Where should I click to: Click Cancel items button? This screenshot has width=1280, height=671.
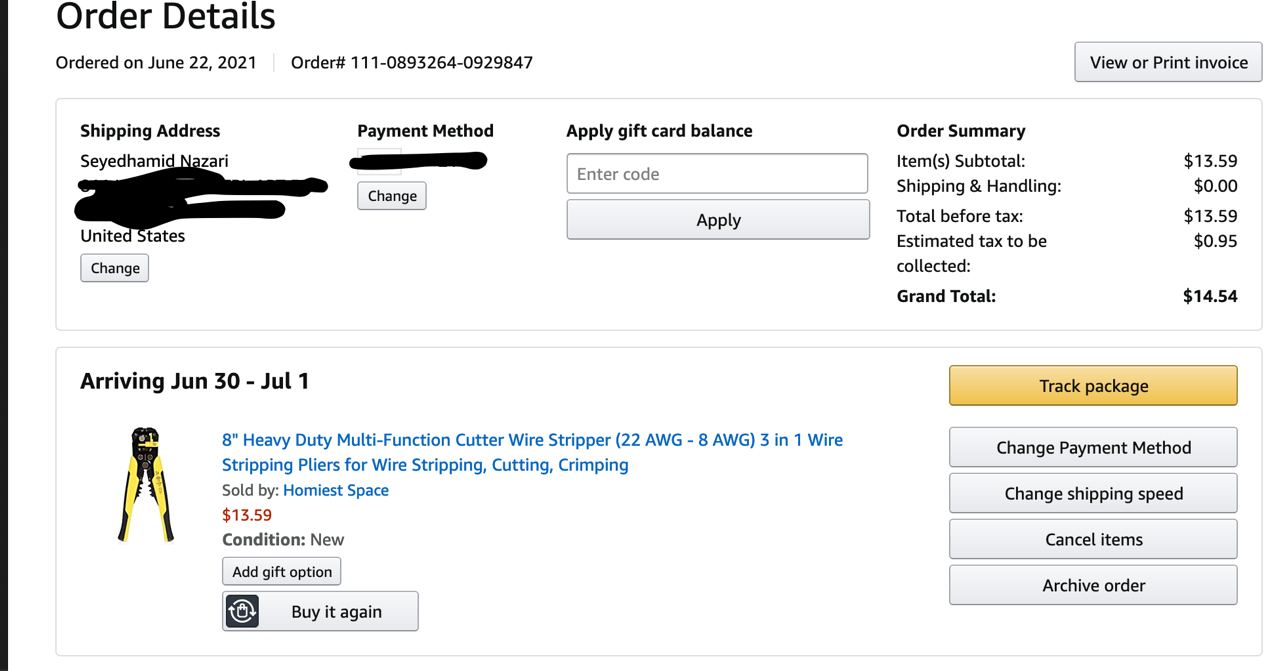(x=1093, y=539)
